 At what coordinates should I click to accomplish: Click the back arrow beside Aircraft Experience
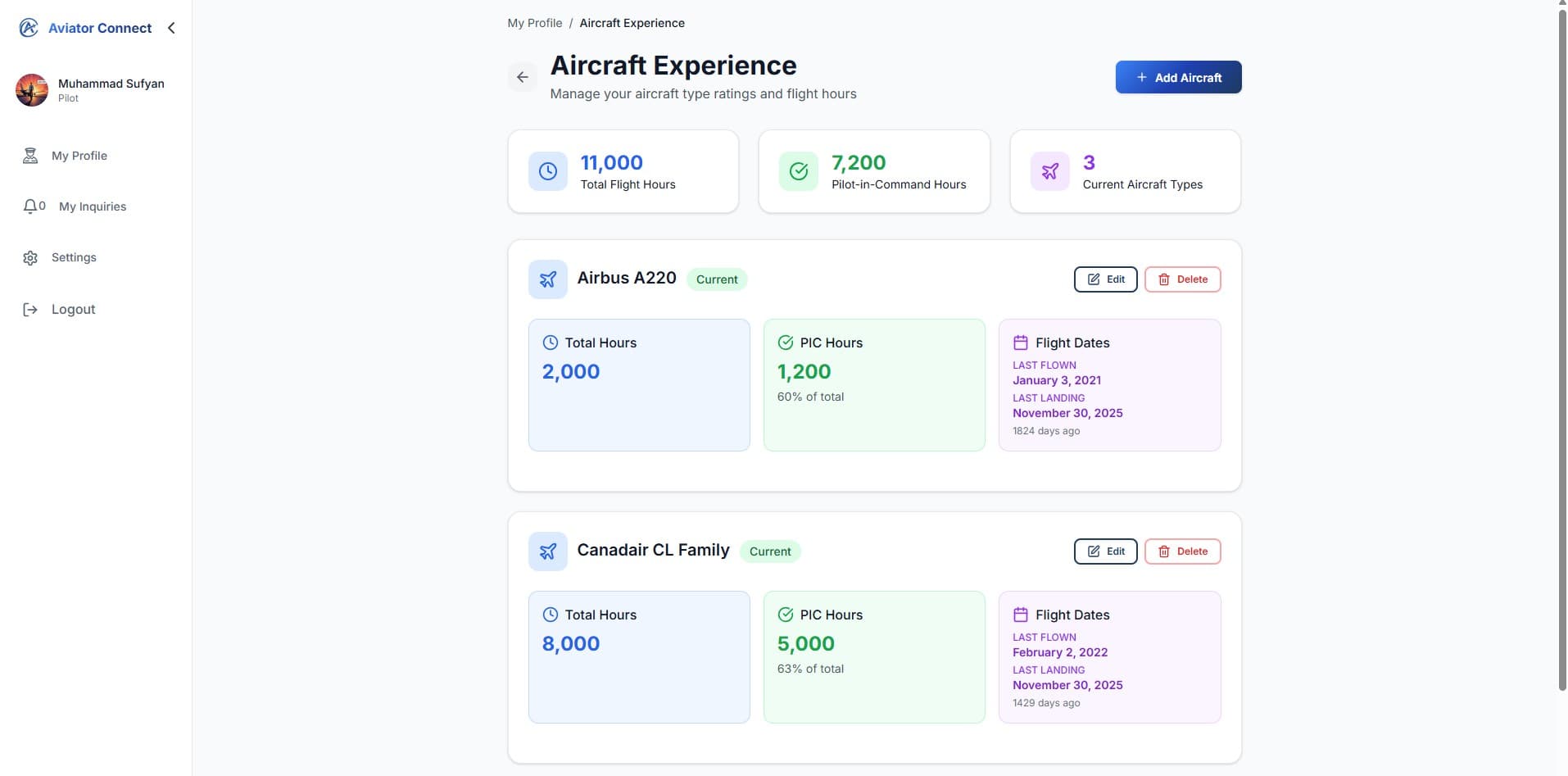[523, 76]
